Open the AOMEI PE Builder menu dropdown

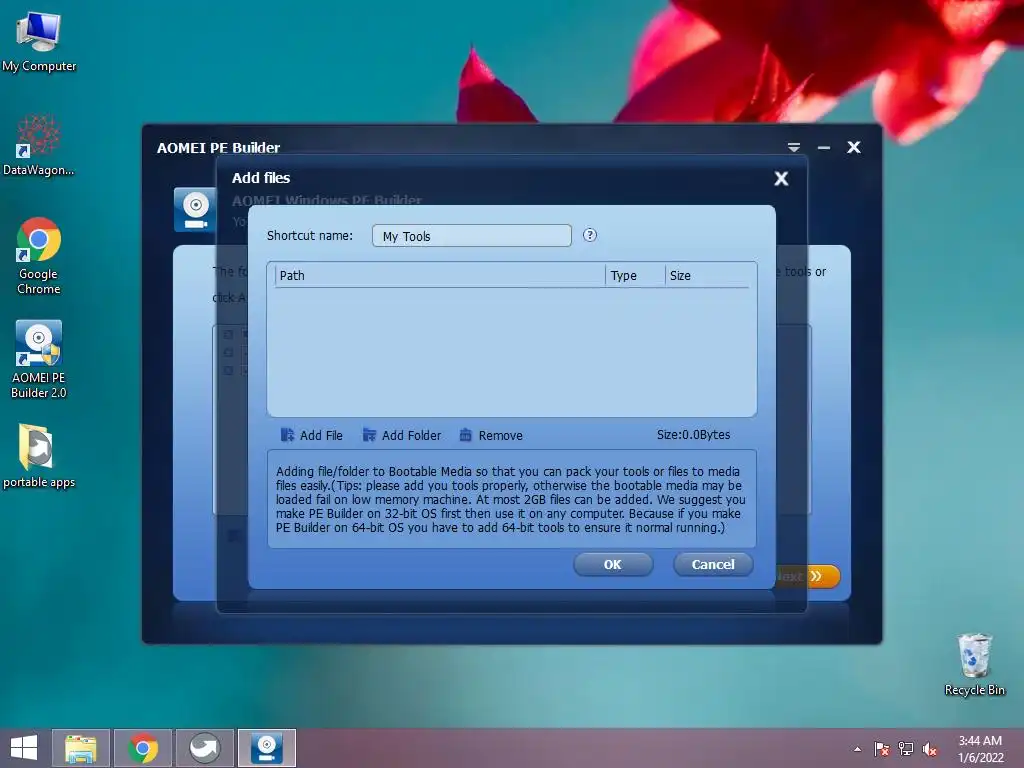tap(793, 148)
